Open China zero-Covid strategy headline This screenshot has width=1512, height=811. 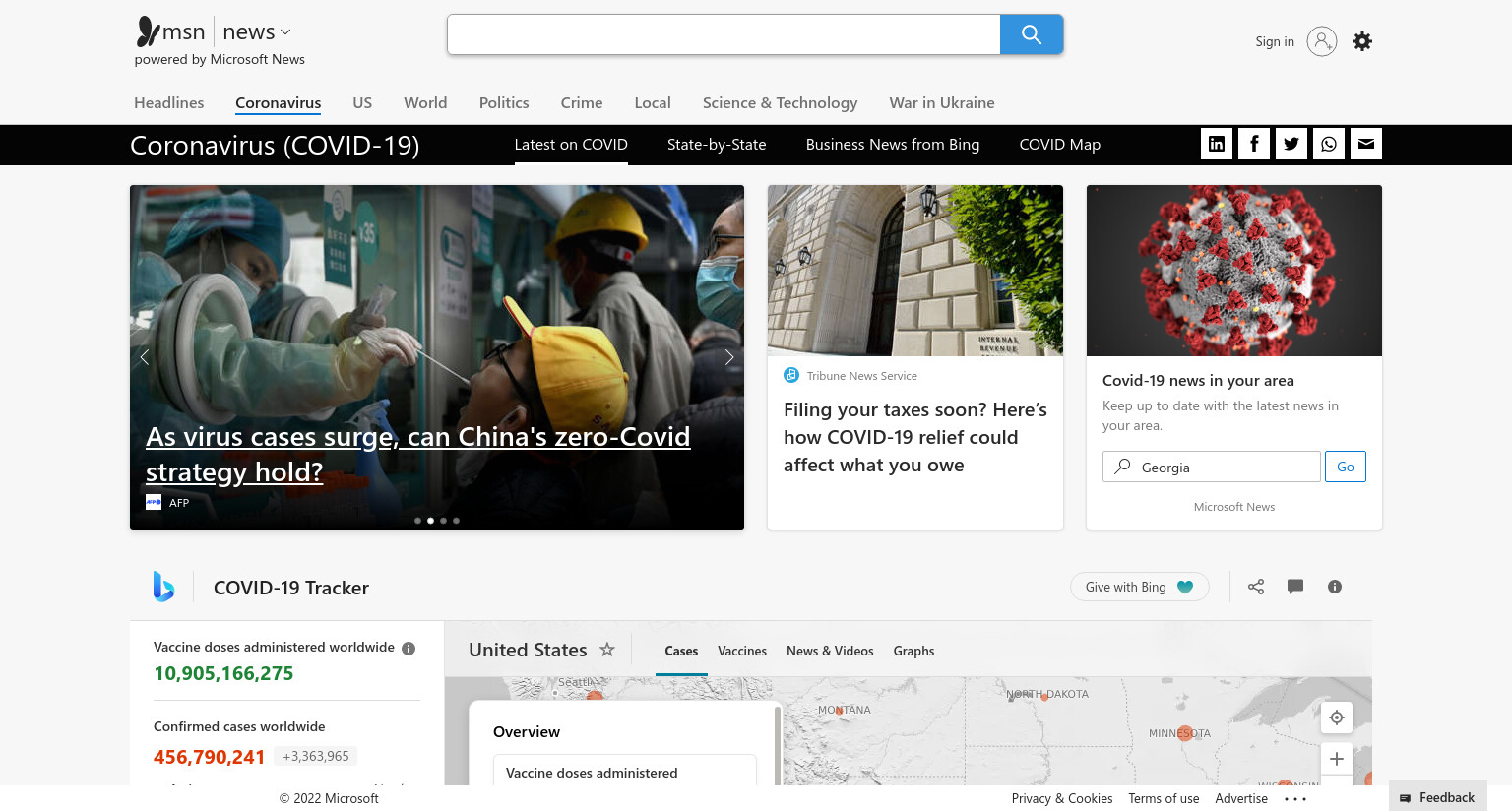click(418, 454)
